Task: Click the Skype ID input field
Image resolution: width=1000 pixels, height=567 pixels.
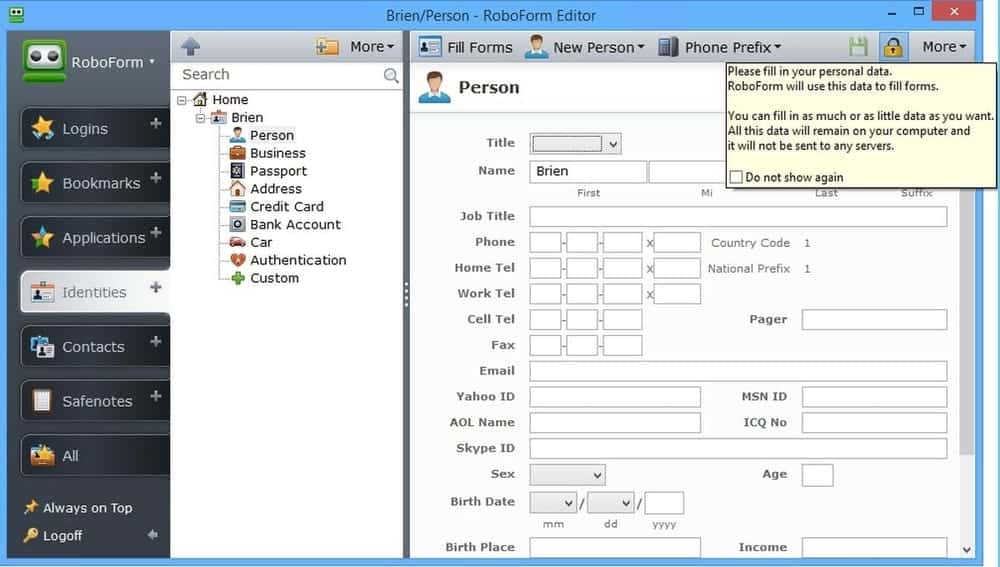Action: coord(738,448)
